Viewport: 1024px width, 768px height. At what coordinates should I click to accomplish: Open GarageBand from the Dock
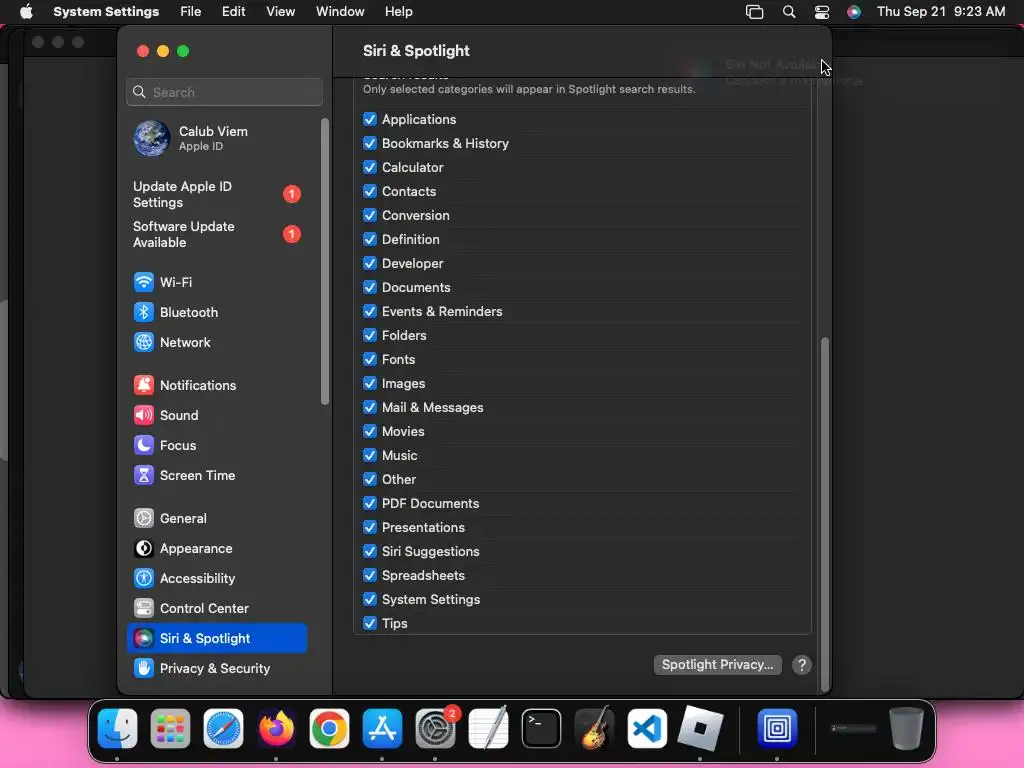point(594,728)
